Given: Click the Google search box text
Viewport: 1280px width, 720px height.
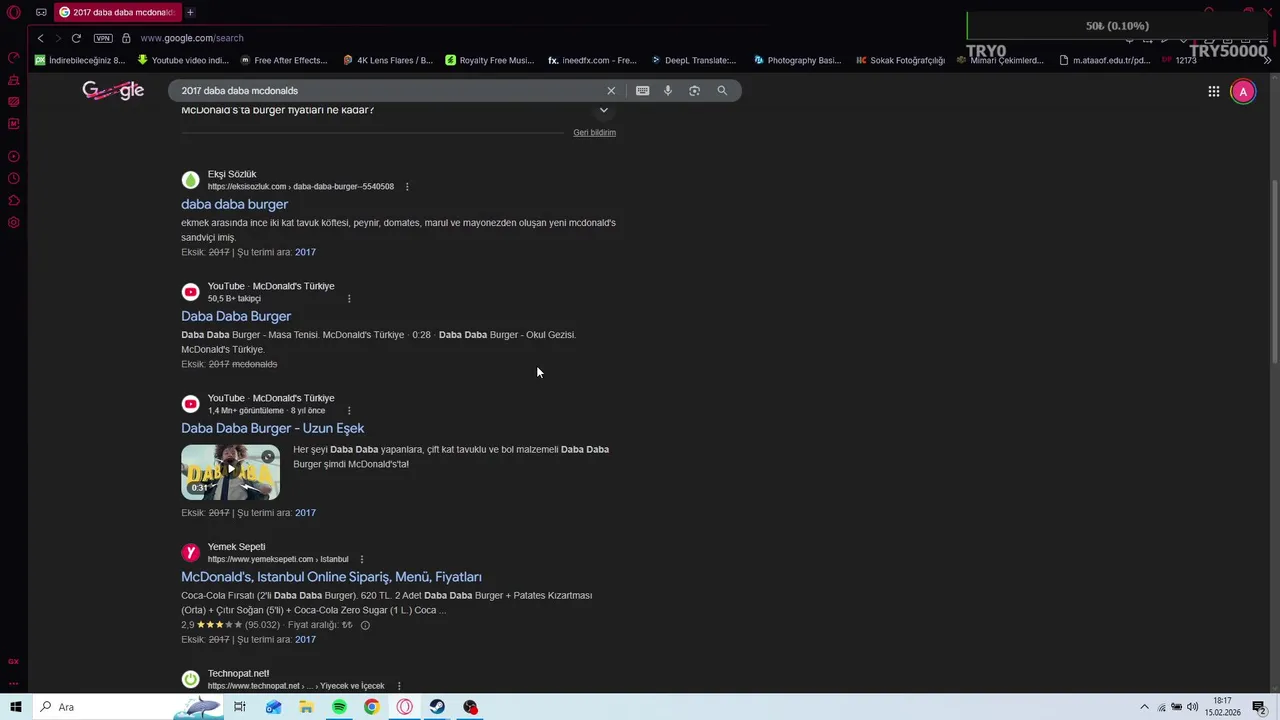Looking at the screenshot, I should coord(240,90).
